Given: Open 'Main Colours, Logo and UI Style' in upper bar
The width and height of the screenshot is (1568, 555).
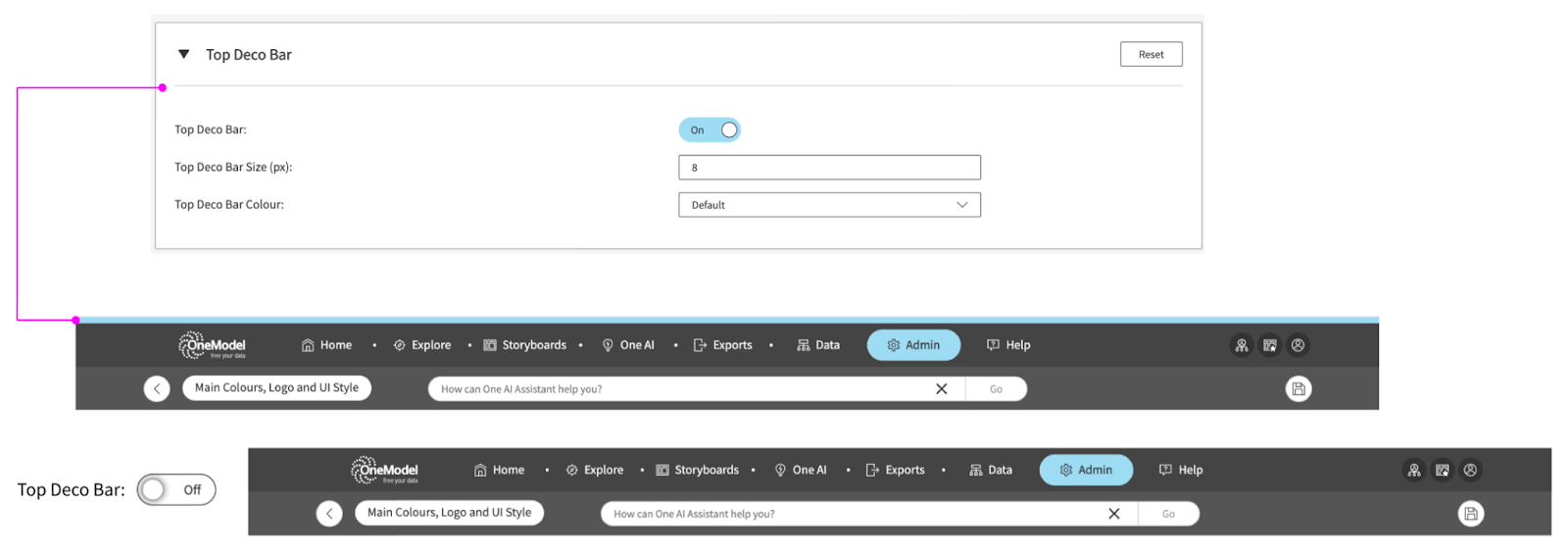Looking at the screenshot, I should (276, 388).
